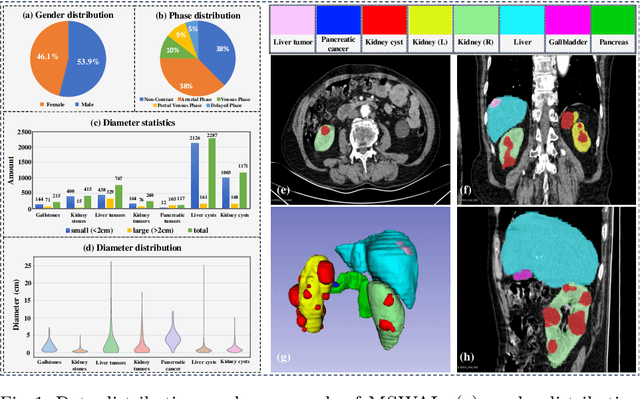The image size is (640, 399).
Task: Select the cyan Liver color swatch
Action: click(522, 20)
